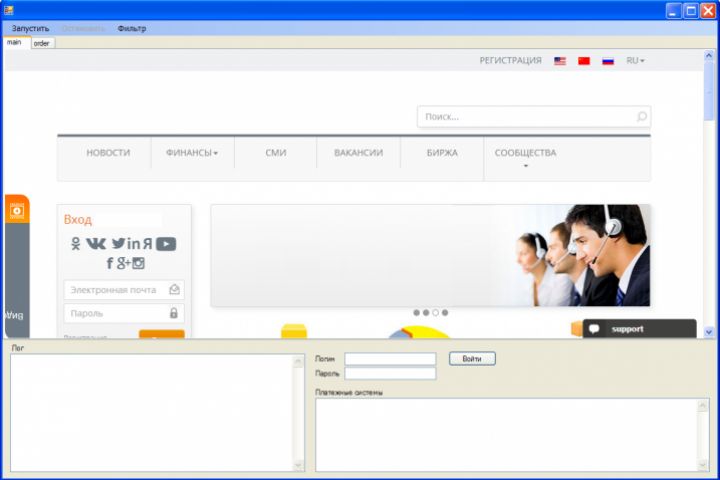Click the Лог text area
This screenshot has height=480, width=720.
[x=157, y=412]
